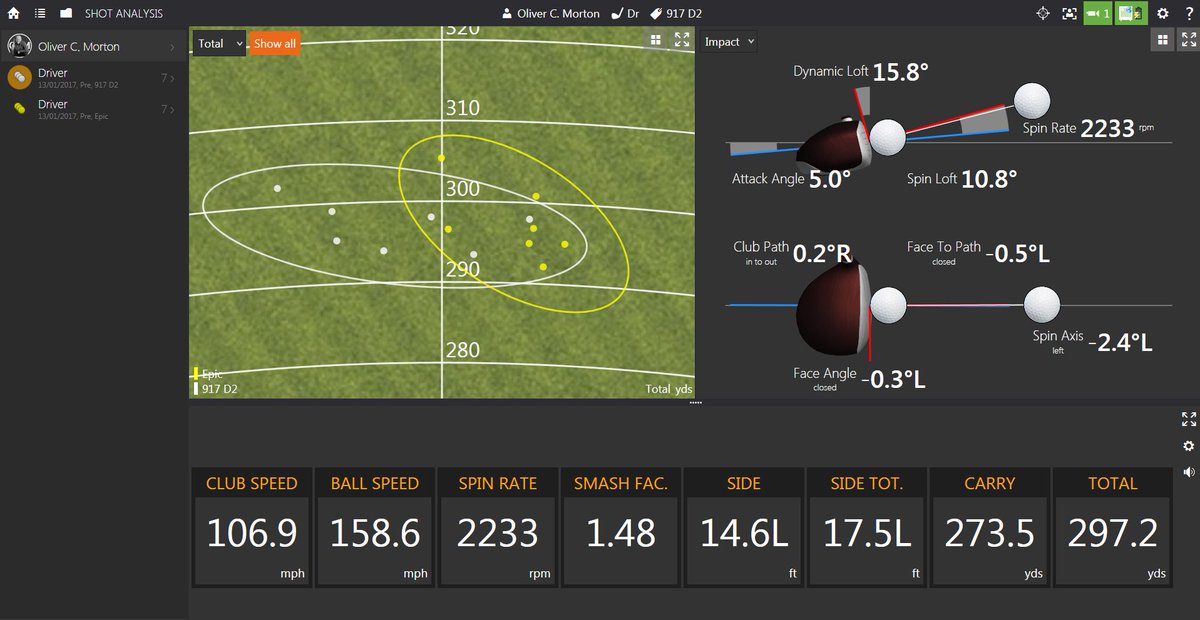Expand the Impact panel to fullscreen
Screen dimensions: 1200x620
pos(1189,40)
